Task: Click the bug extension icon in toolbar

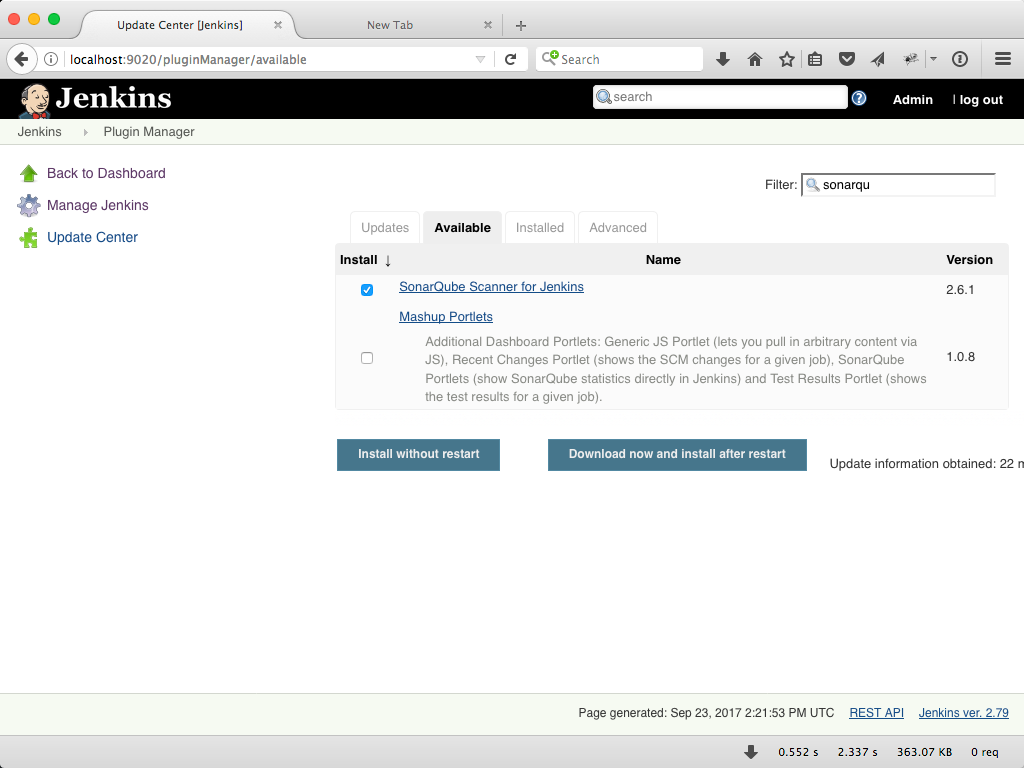Action: click(x=910, y=59)
